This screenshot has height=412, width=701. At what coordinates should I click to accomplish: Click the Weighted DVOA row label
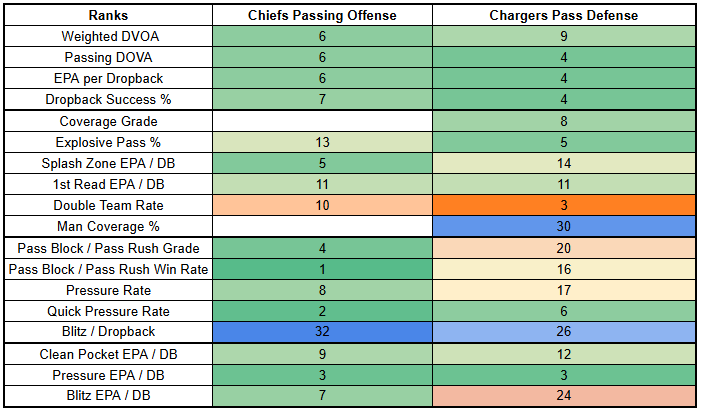108,36
